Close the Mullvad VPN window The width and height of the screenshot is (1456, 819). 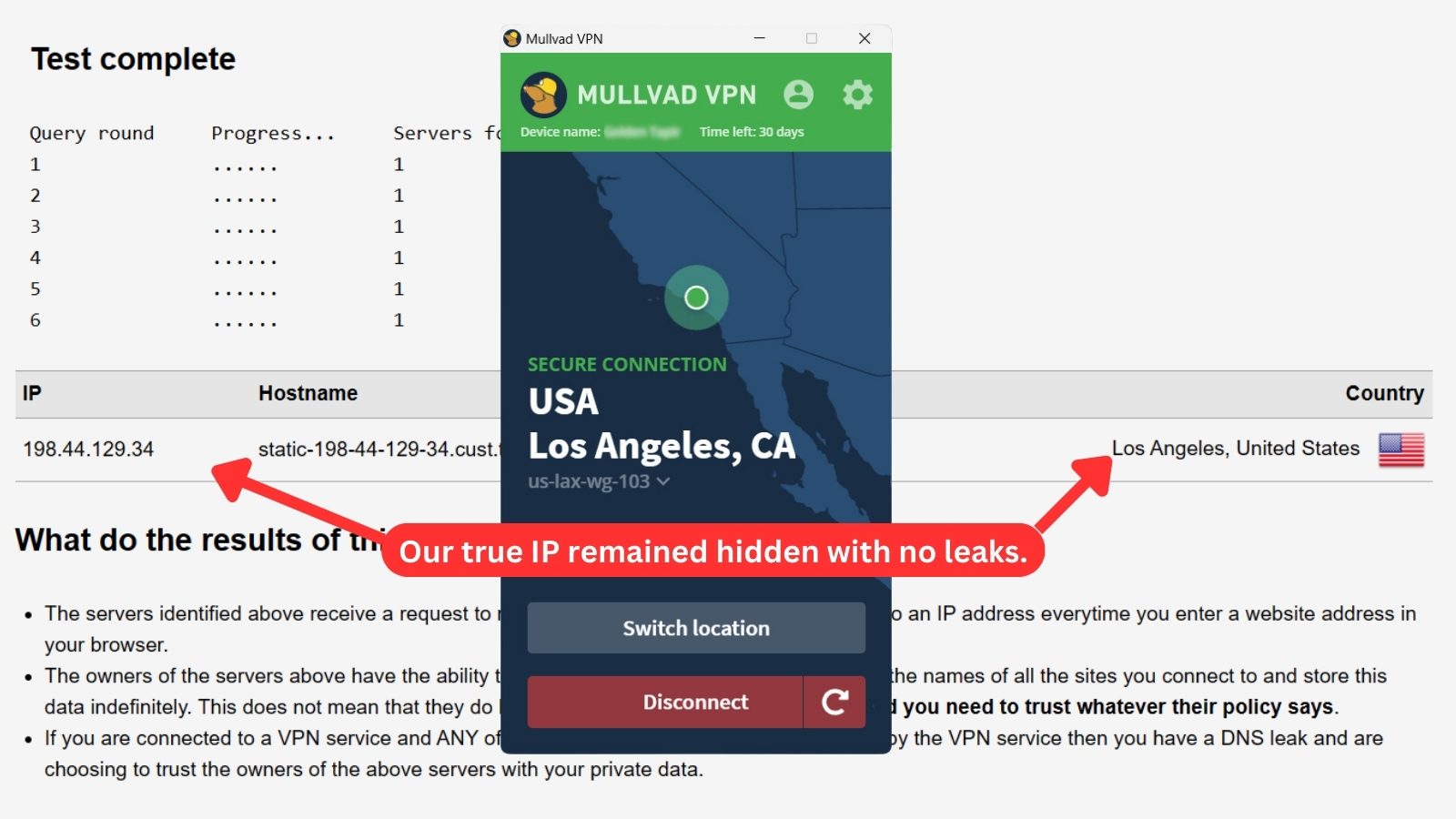click(864, 38)
